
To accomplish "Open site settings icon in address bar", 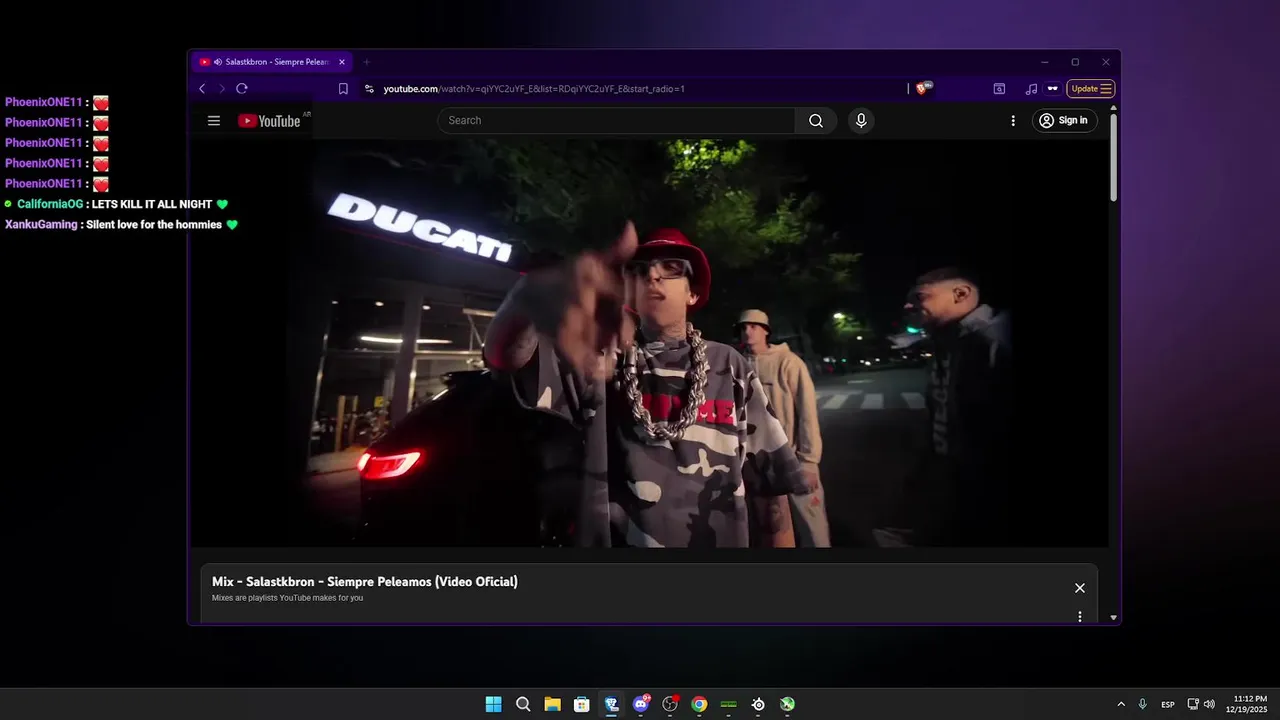I will coord(369,89).
